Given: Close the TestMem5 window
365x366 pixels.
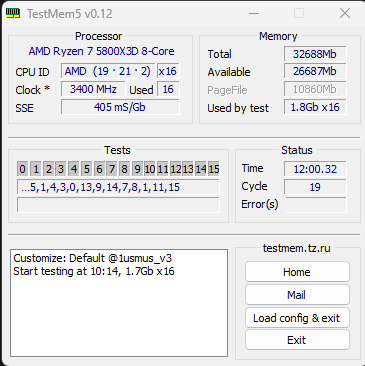Looking at the screenshot, I should 345,13.
